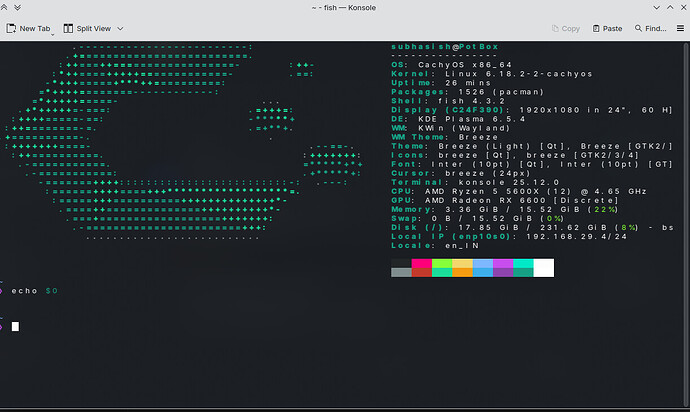Click the fish — Konsole window title
This screenshot has height=412, width=690.
(344, 7)
